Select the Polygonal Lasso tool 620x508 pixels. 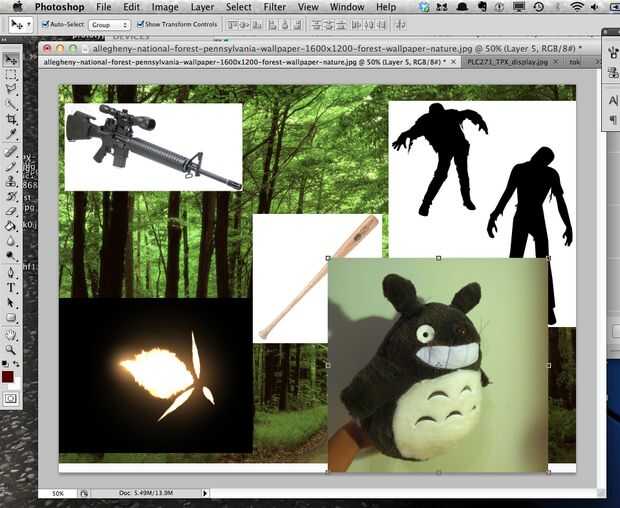click(x=11, y=90)
